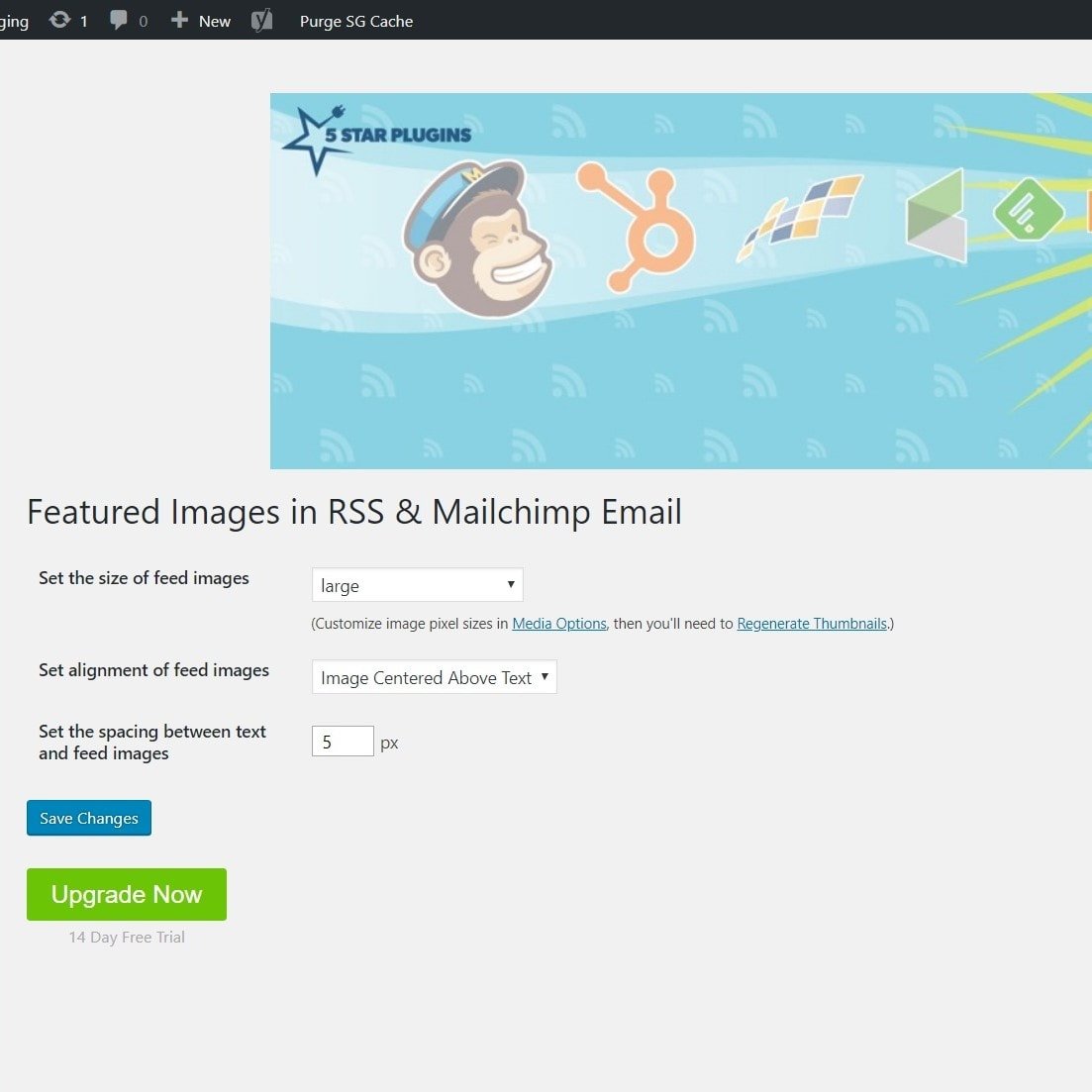Click the 5 Star Plugins logo
The height and width of the screenshot is (1092, 1092).
(x=377, y=139)
